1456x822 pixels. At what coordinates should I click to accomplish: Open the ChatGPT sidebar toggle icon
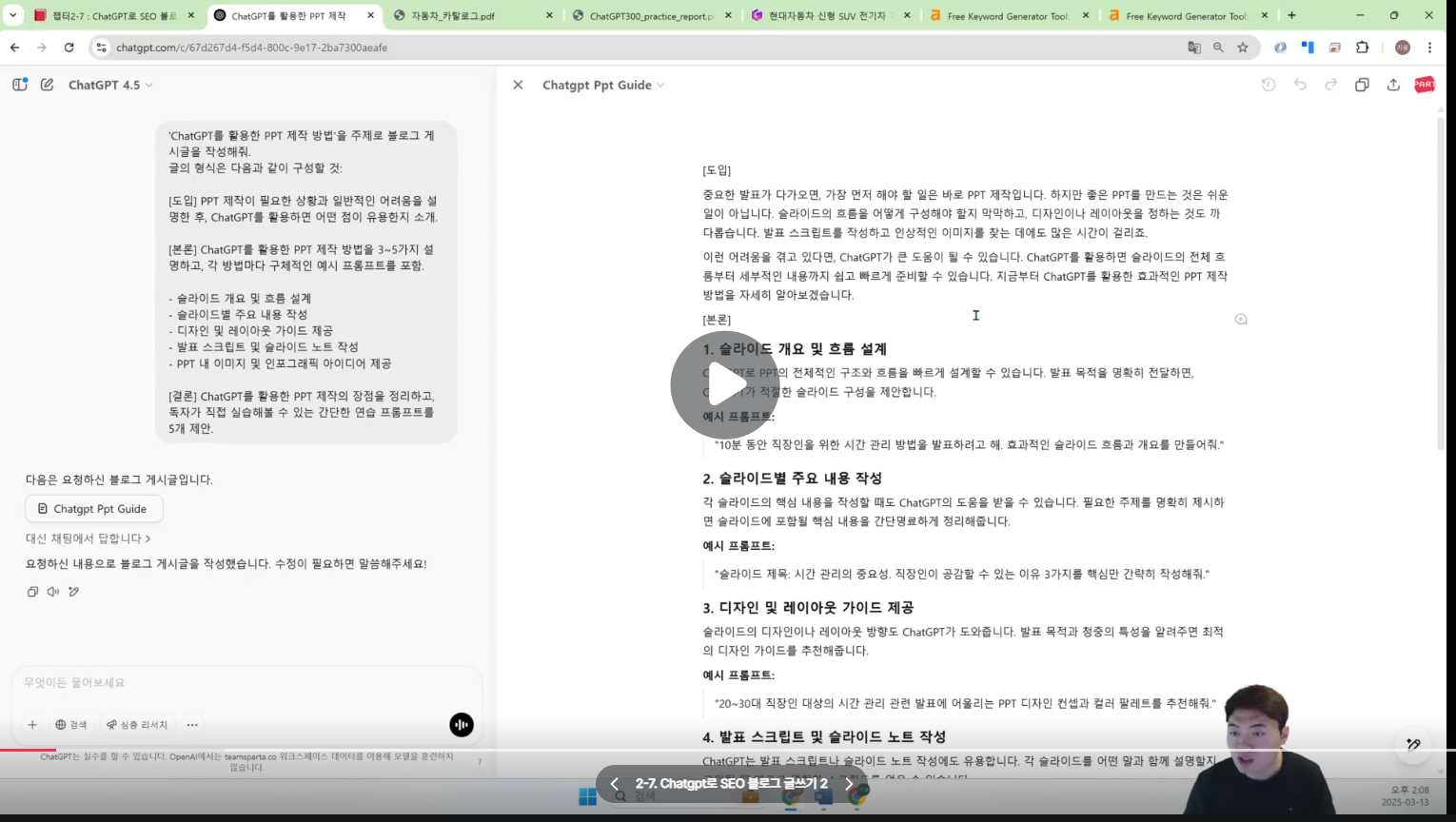click(20, 85)
